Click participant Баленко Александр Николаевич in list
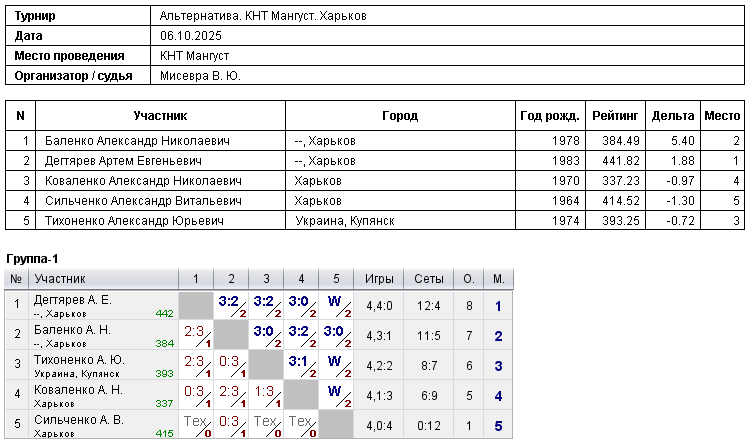This screenshot has width=750, height=444. click(137, 141)
